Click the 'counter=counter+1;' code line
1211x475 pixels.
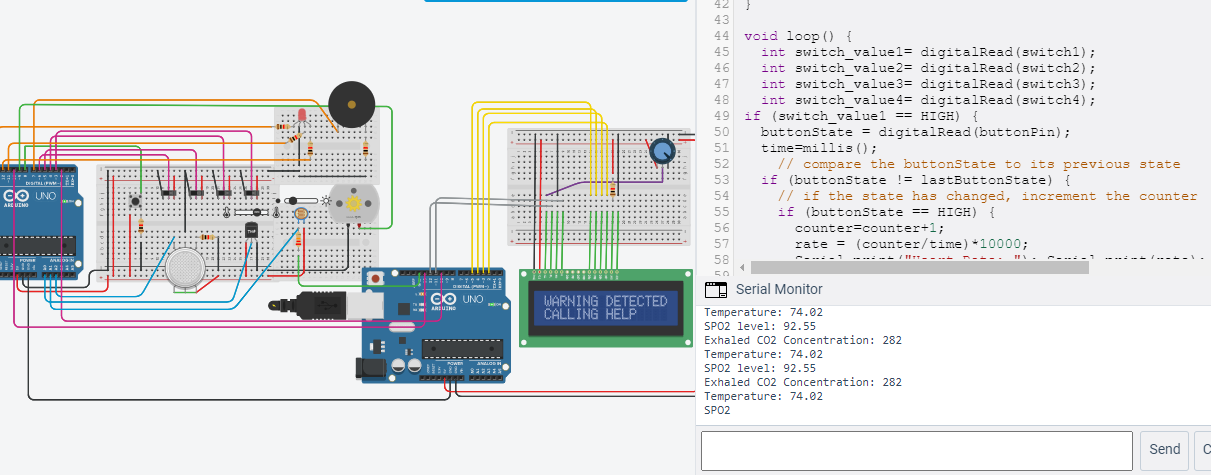click(870, 228)
